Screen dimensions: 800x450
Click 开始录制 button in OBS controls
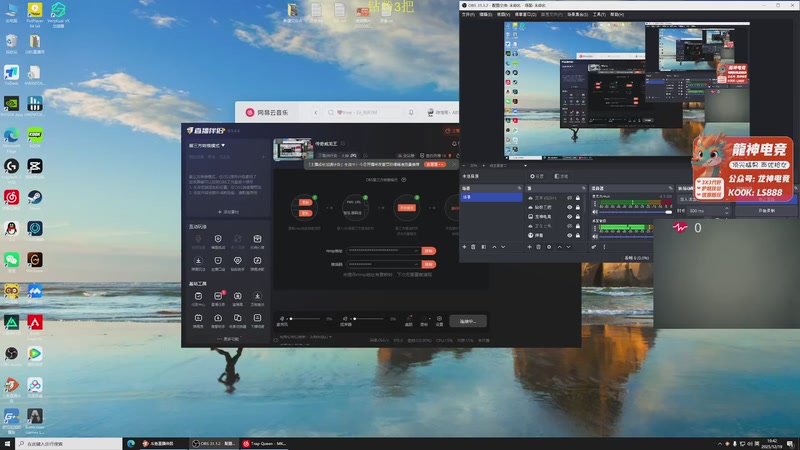[767, 210]
